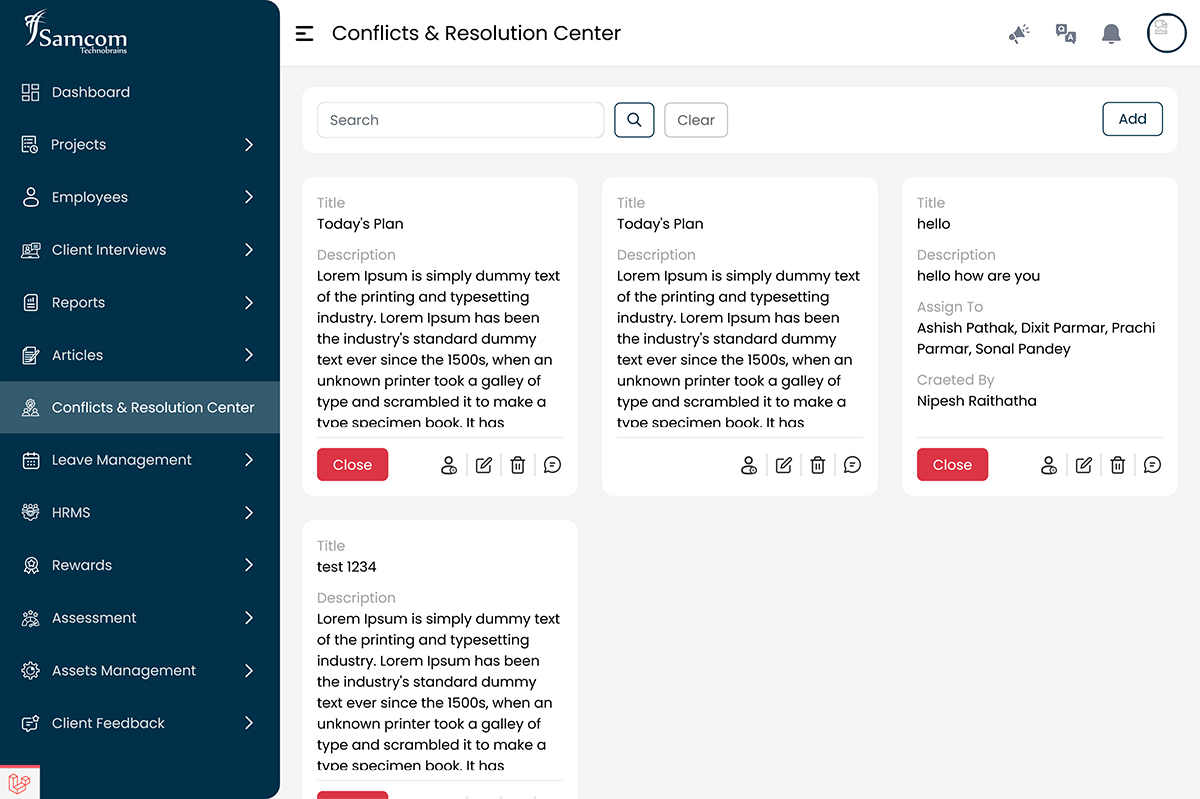
Task: Delete the first Today's Plan card
Action: point(518,465)
